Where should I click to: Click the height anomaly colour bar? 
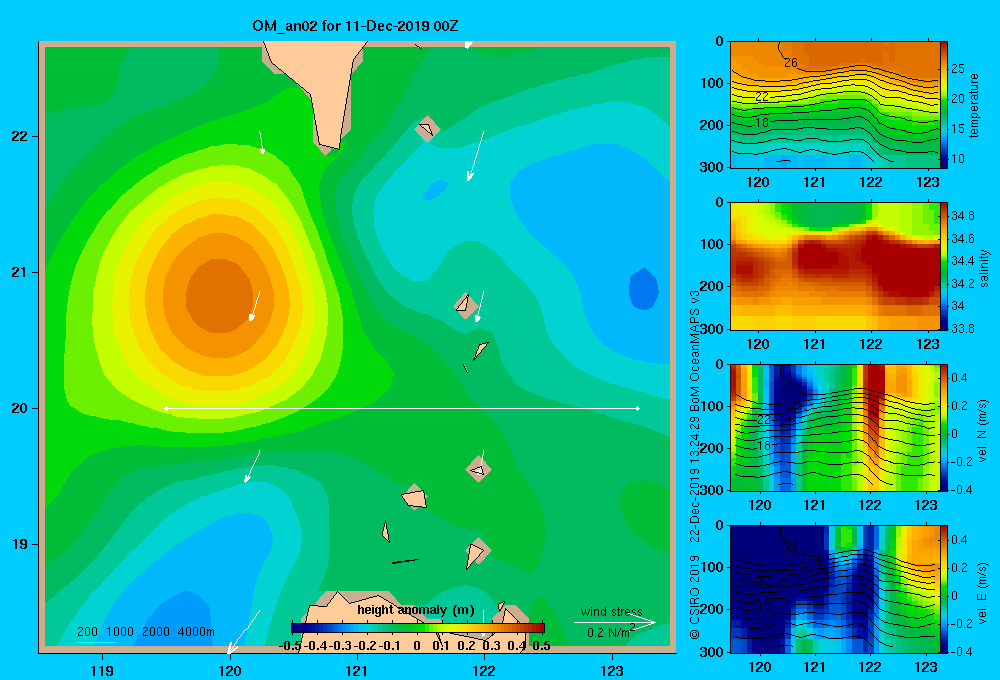tap(418, 628)
